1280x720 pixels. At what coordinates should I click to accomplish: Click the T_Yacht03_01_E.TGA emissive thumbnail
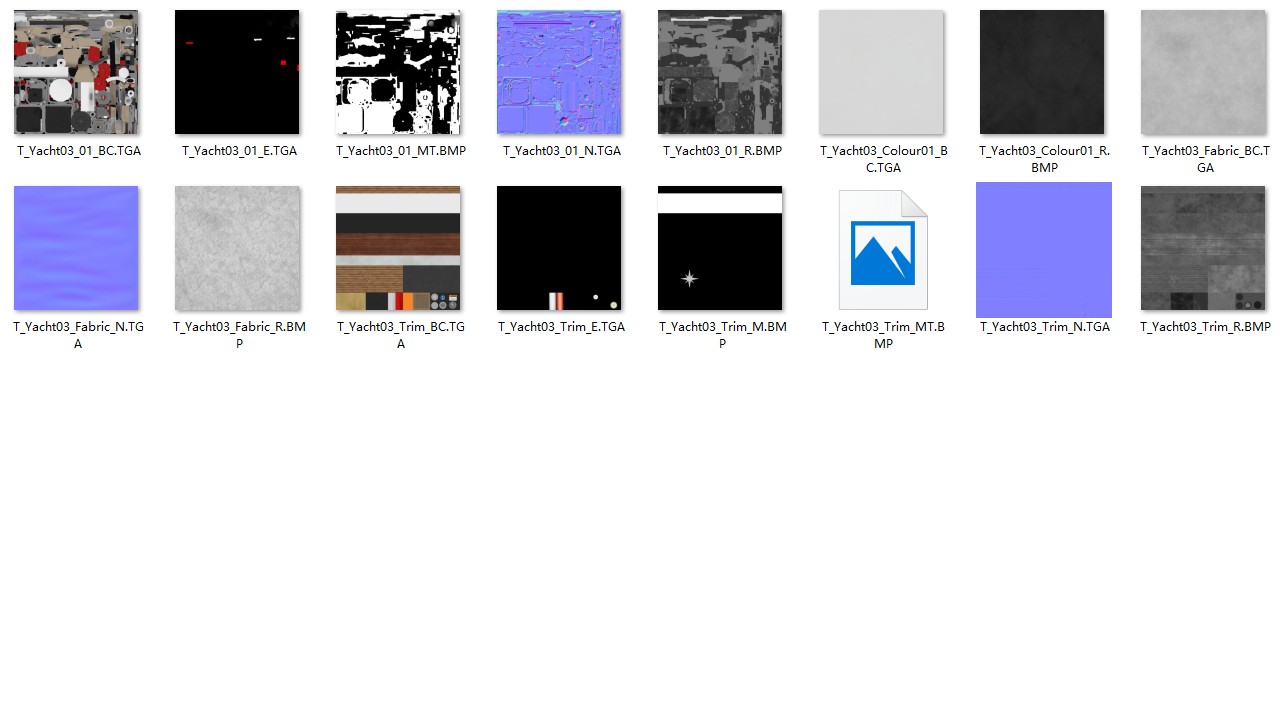tap(237, 72)
